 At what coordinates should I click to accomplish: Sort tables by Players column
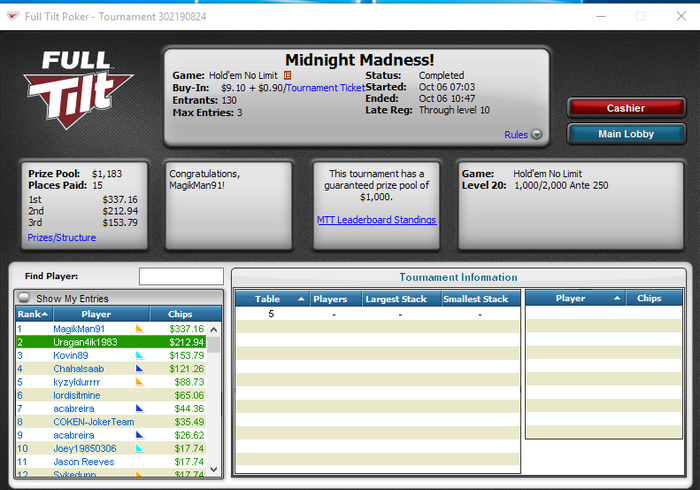335,299
